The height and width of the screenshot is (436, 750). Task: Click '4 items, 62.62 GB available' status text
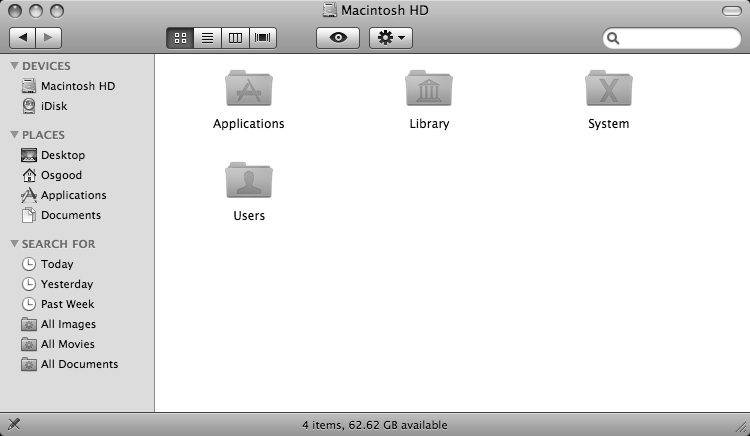[375, 425]
